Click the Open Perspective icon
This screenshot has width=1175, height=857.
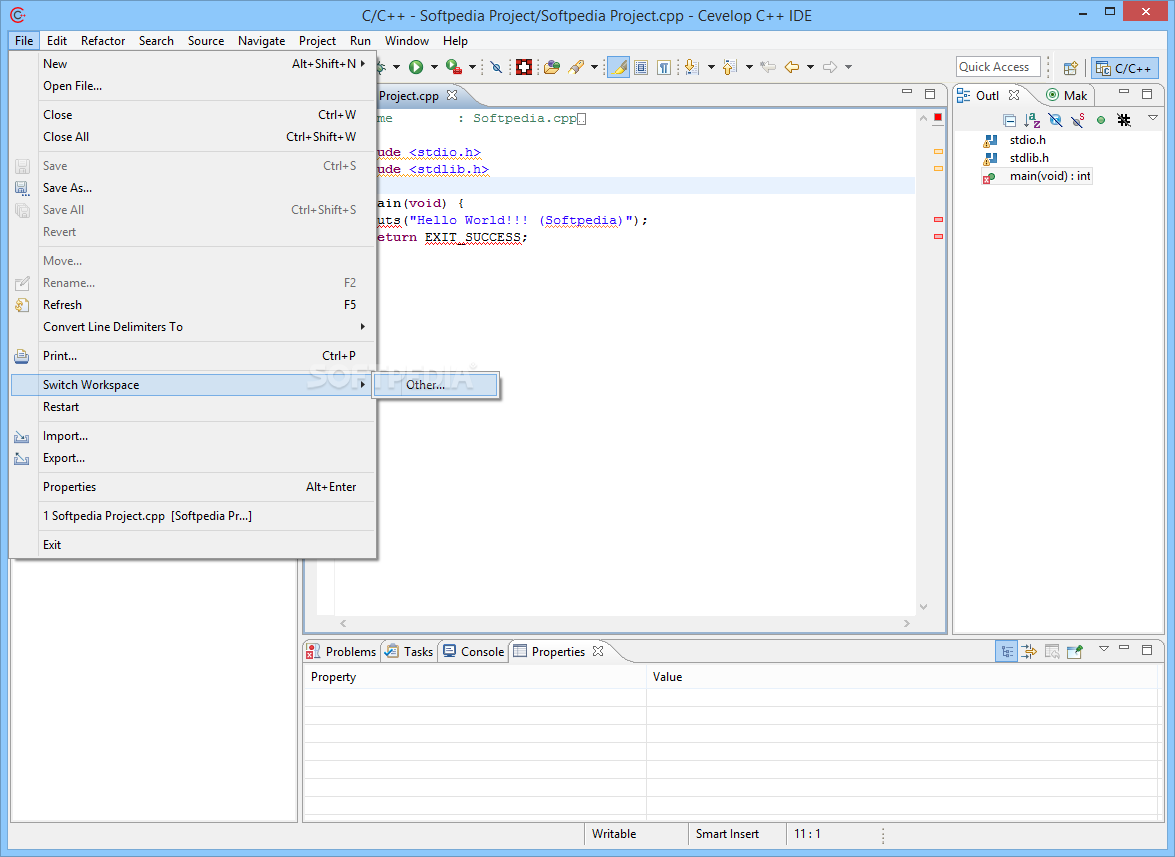click(1071, 68)
